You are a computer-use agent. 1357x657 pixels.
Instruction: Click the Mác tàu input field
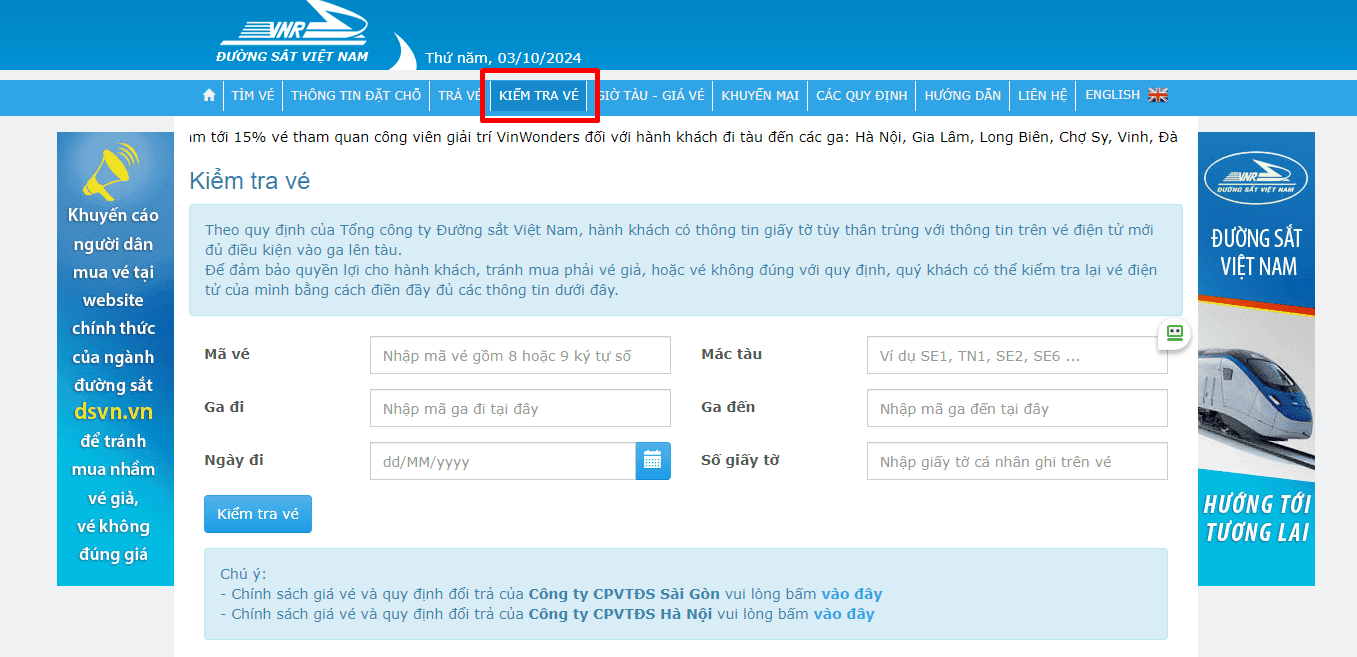pyautogui.click(x=1017, y=355)
